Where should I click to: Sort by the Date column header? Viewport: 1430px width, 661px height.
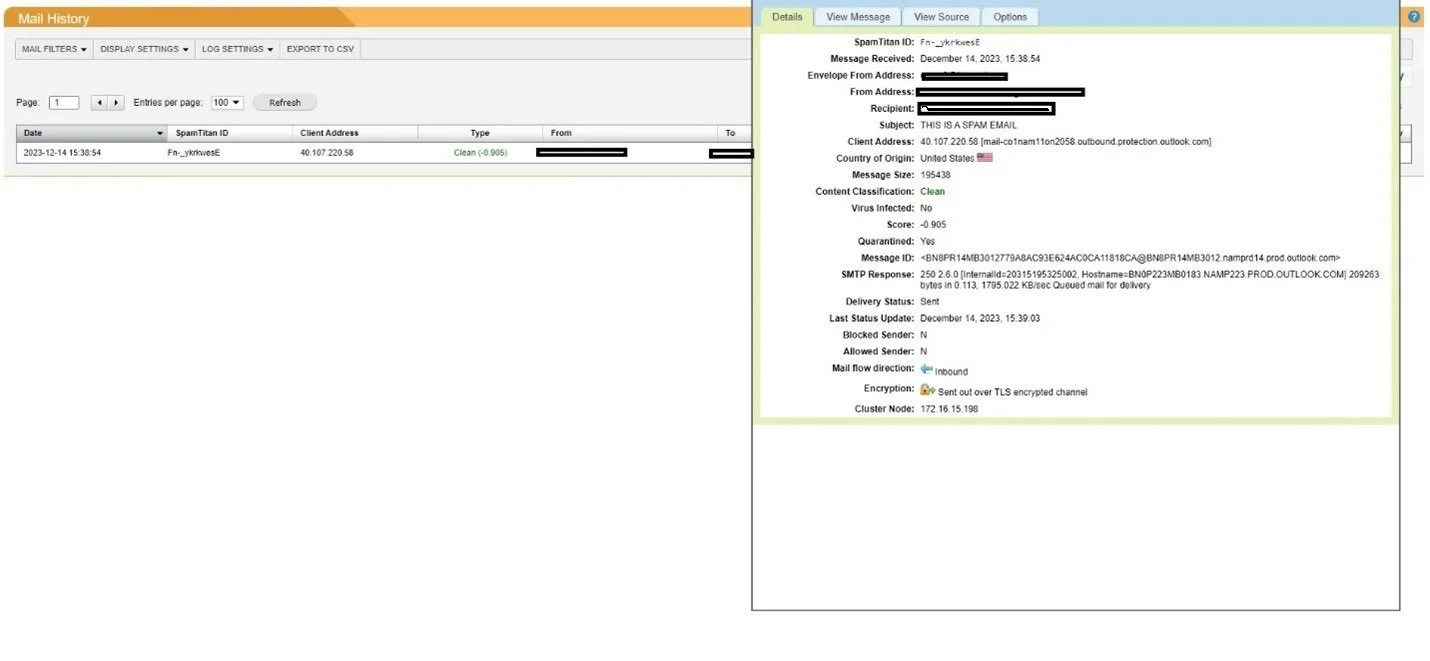[x=90, y=133]
